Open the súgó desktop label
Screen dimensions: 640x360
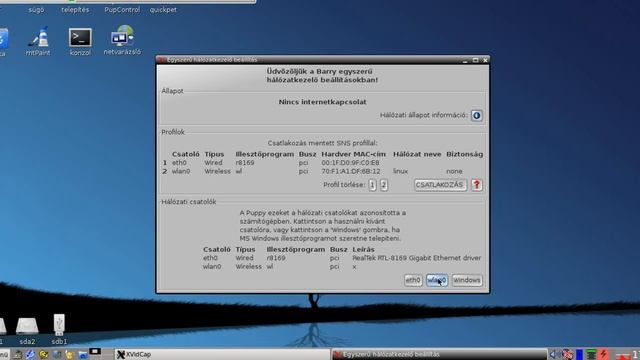(36, 10)
